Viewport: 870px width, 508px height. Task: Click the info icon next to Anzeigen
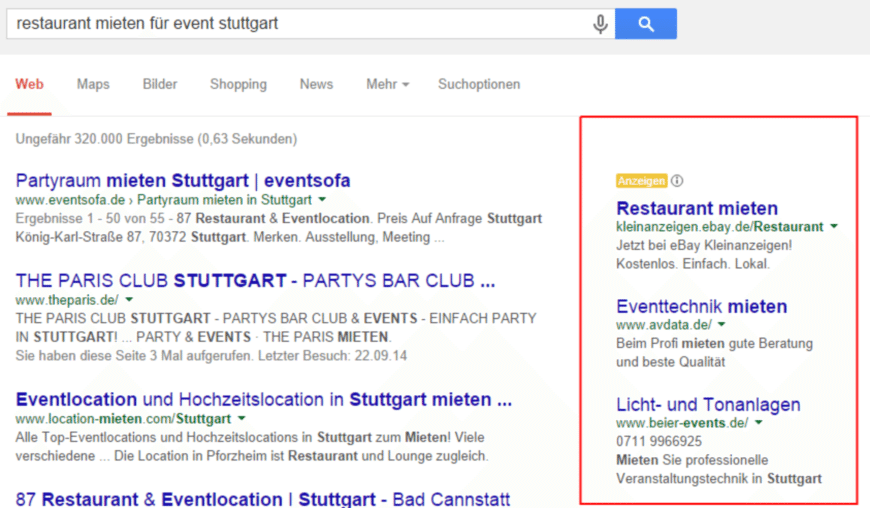coord(677,181)
